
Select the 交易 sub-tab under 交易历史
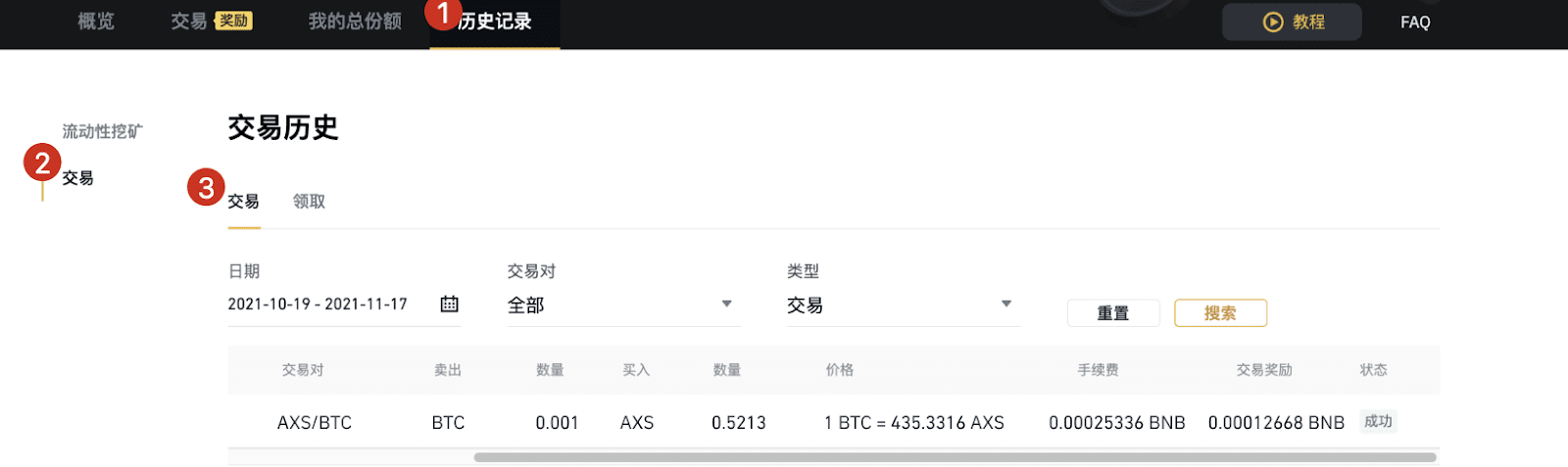coord(244,201)
